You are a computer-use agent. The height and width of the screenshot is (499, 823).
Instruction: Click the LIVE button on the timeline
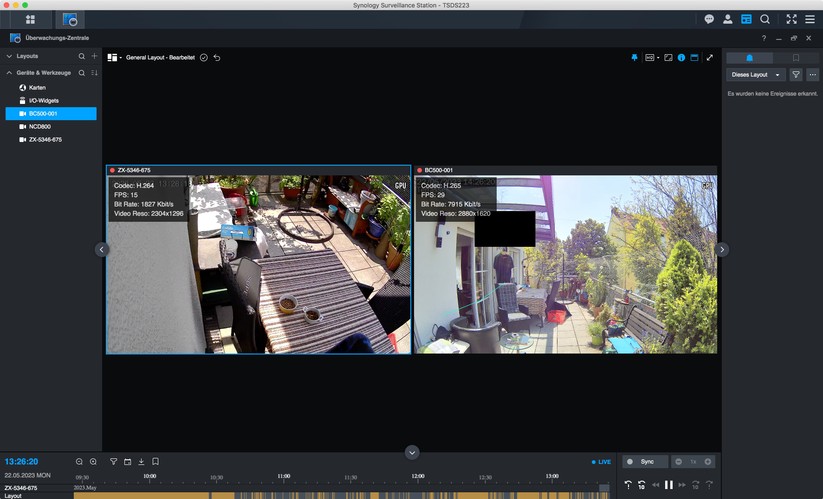(601, 462)
